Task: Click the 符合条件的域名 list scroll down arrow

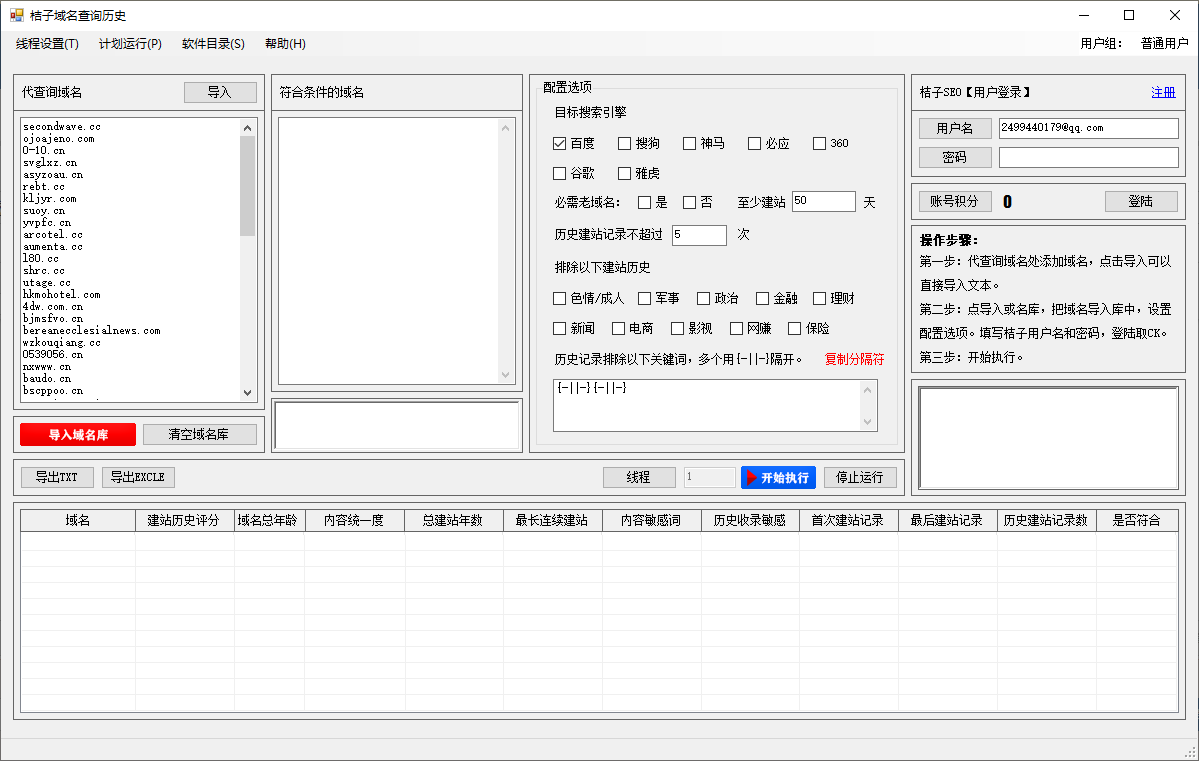Action: tap(505, 375)
